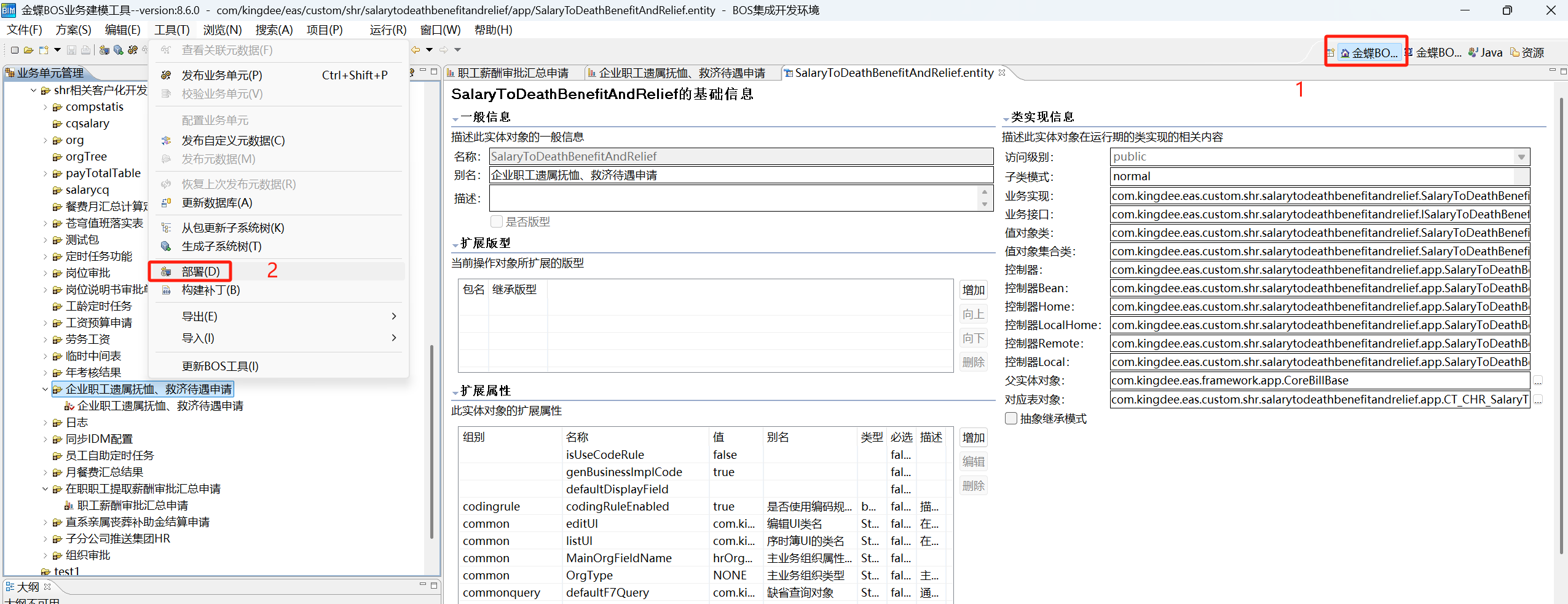Choose 构建补丁(B) menu item
1568x604 pixels.
278,290
